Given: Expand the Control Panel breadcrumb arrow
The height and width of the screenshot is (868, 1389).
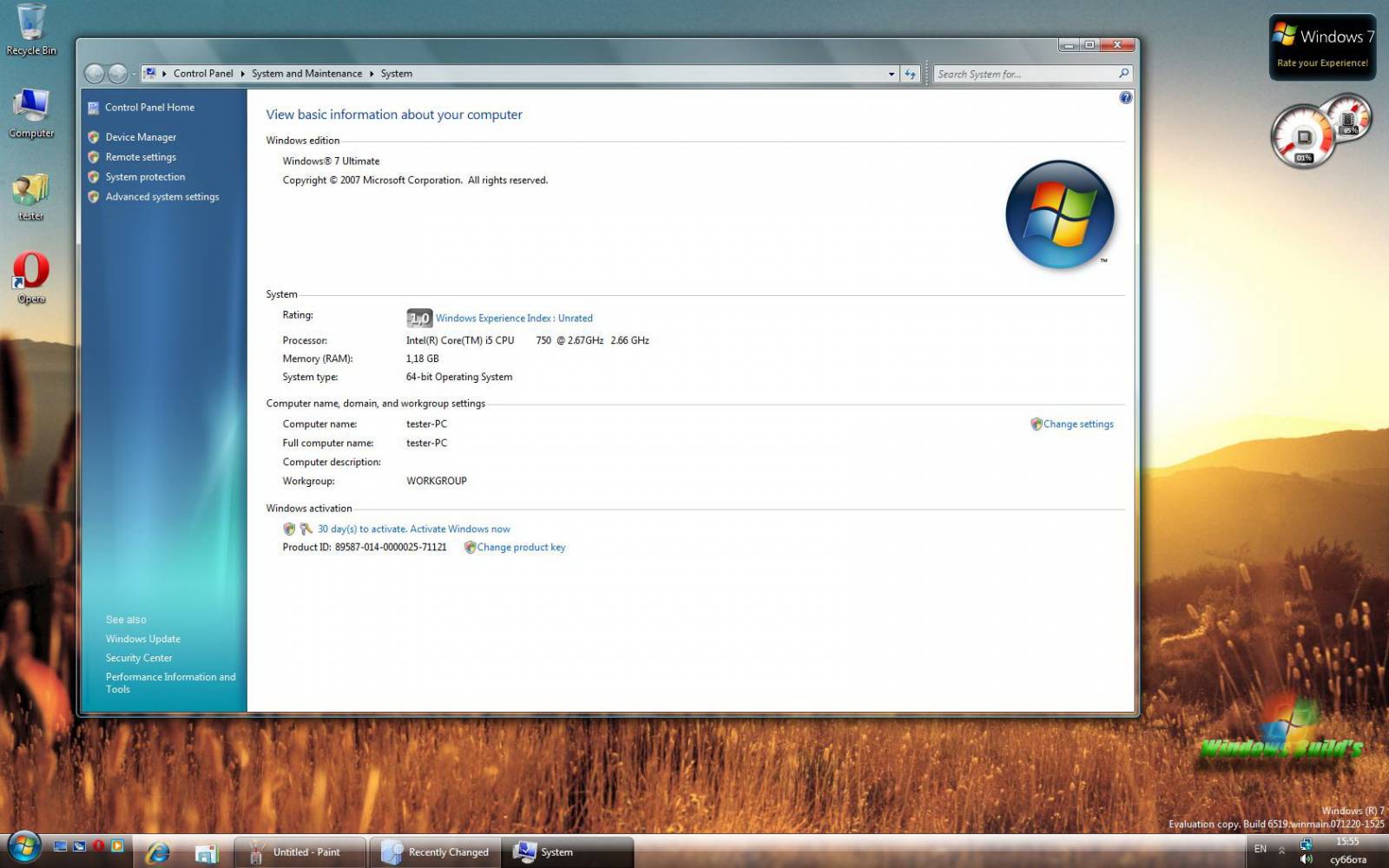Looking at the screenshot, I should click(x=242, y=75).
